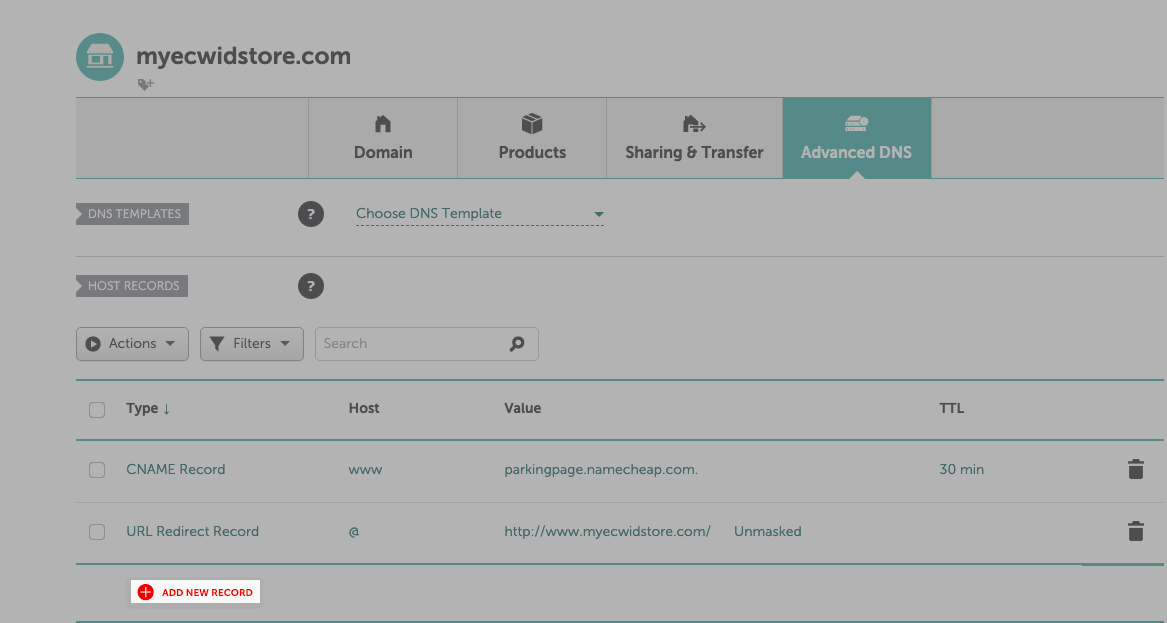Delete the URL Redirect Record with trash icon

tap(1135, 531)
